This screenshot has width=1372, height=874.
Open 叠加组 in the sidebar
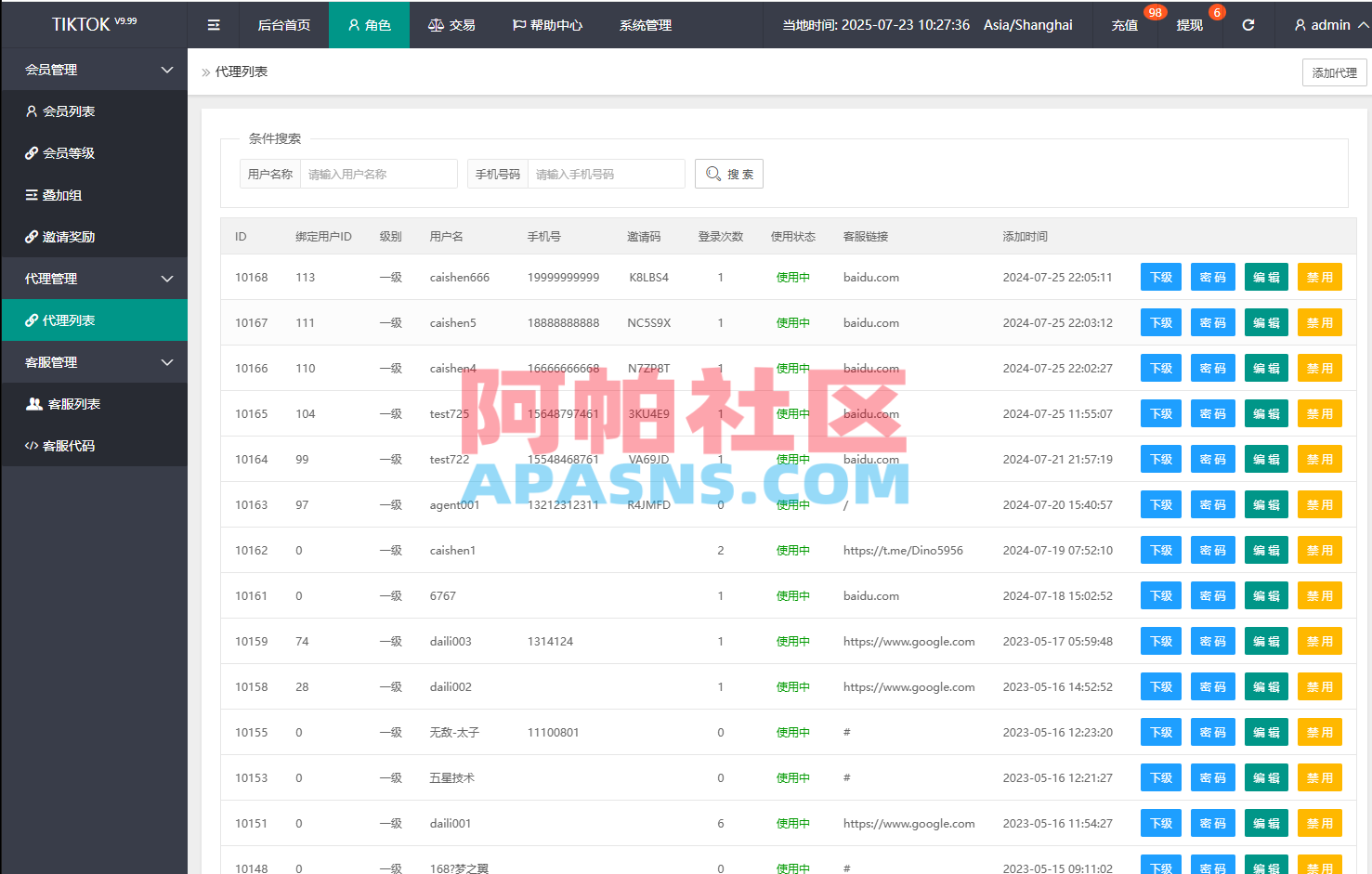click(x=94, y=195)
